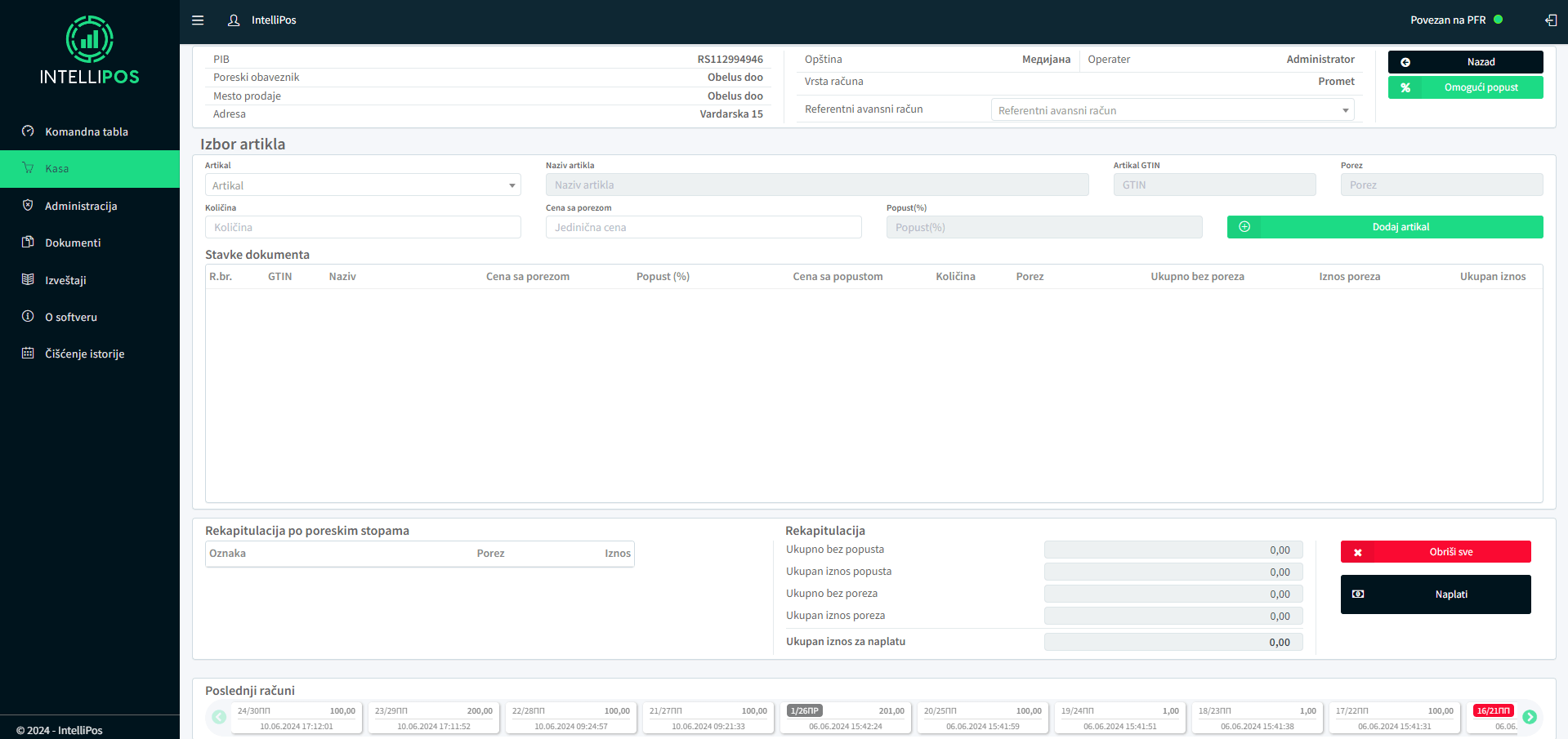
Task: Go to Dokumenti page
Action: [73, 243]
